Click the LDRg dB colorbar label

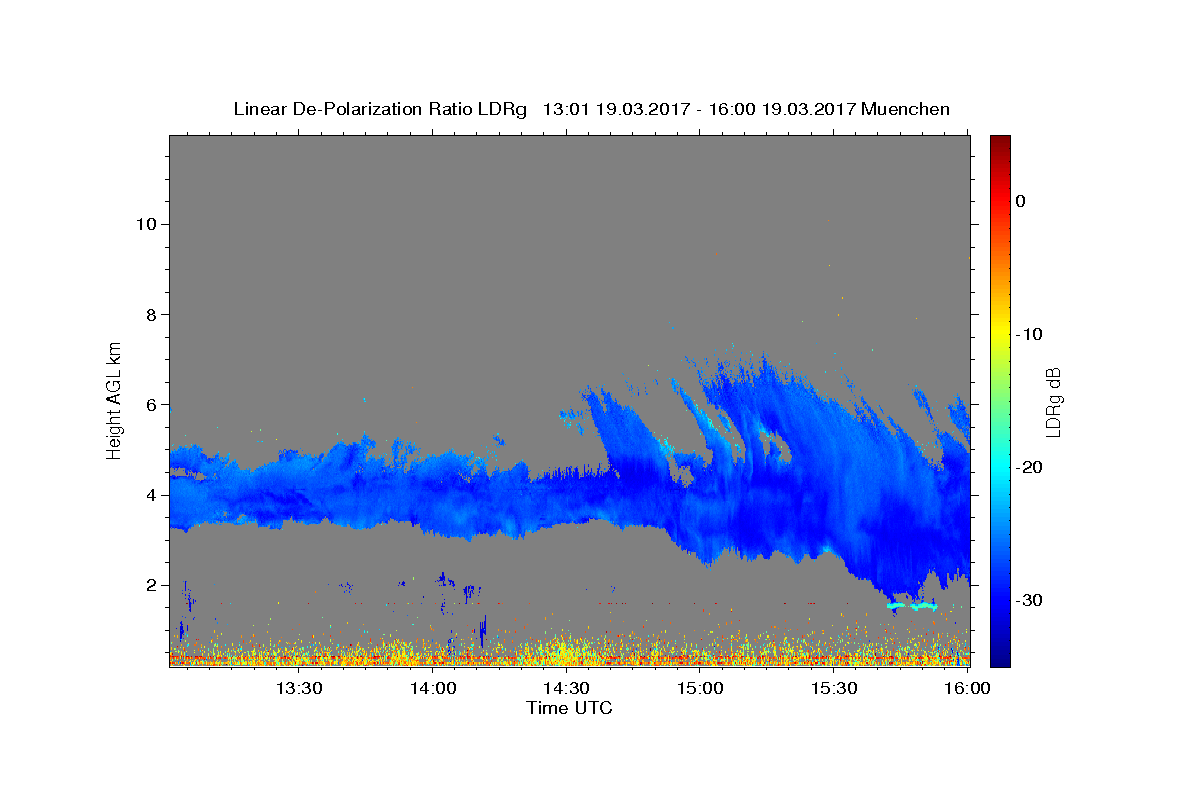[x=1053, y=401]
